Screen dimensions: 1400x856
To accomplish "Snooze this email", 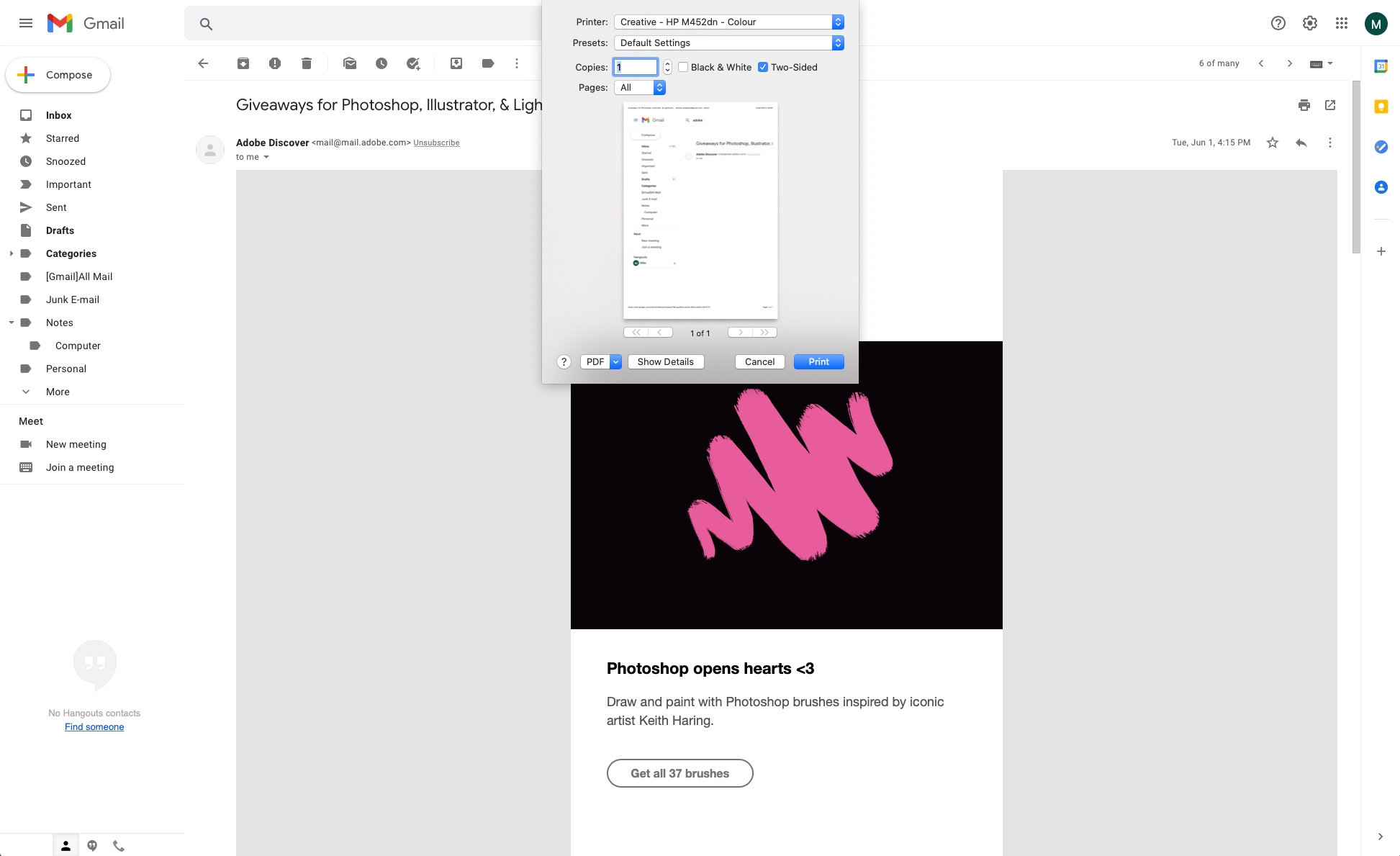I will 381,63.
